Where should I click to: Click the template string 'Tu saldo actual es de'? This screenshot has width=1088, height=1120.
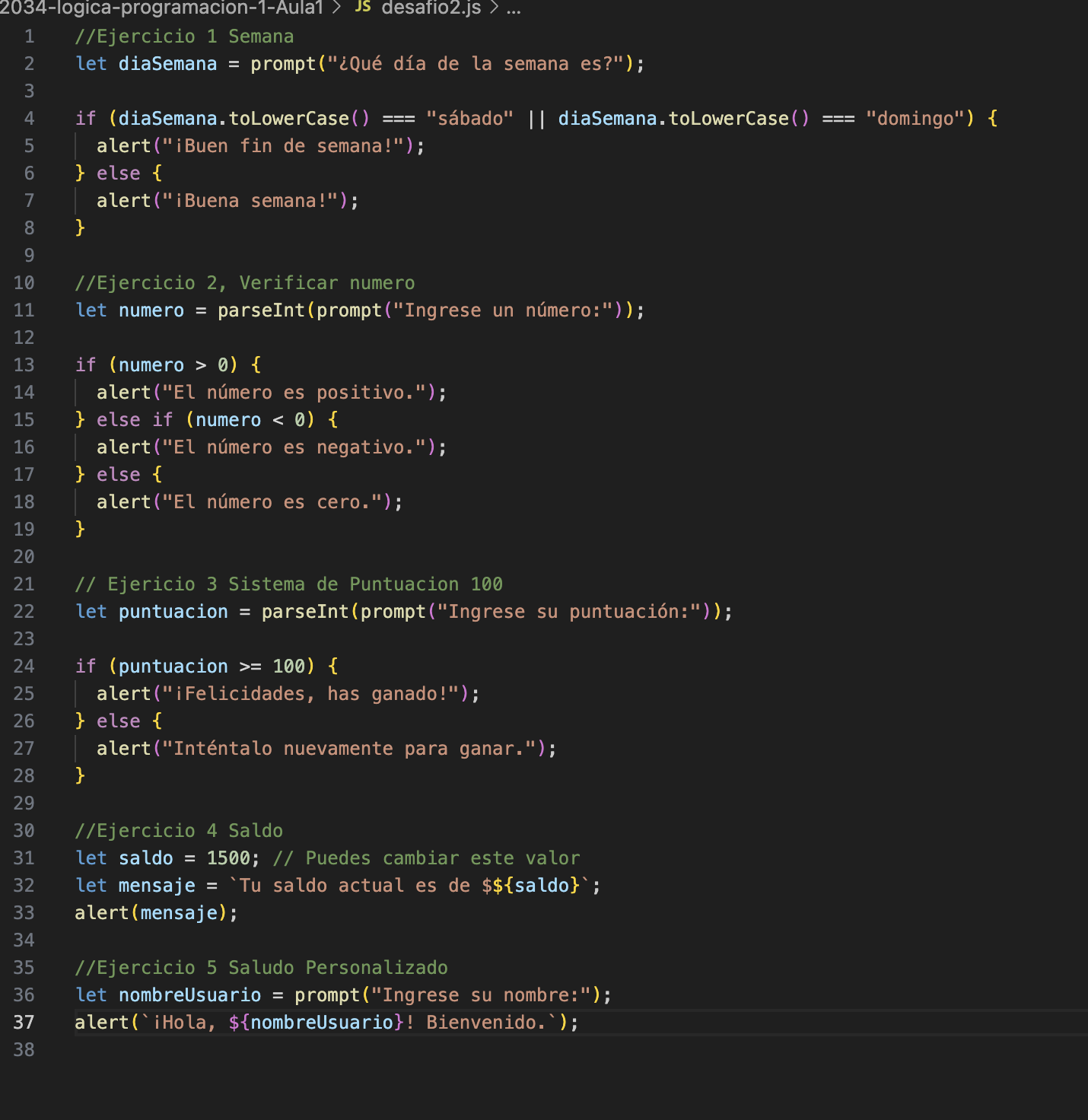pyautogui.click(x=355, y=886)
